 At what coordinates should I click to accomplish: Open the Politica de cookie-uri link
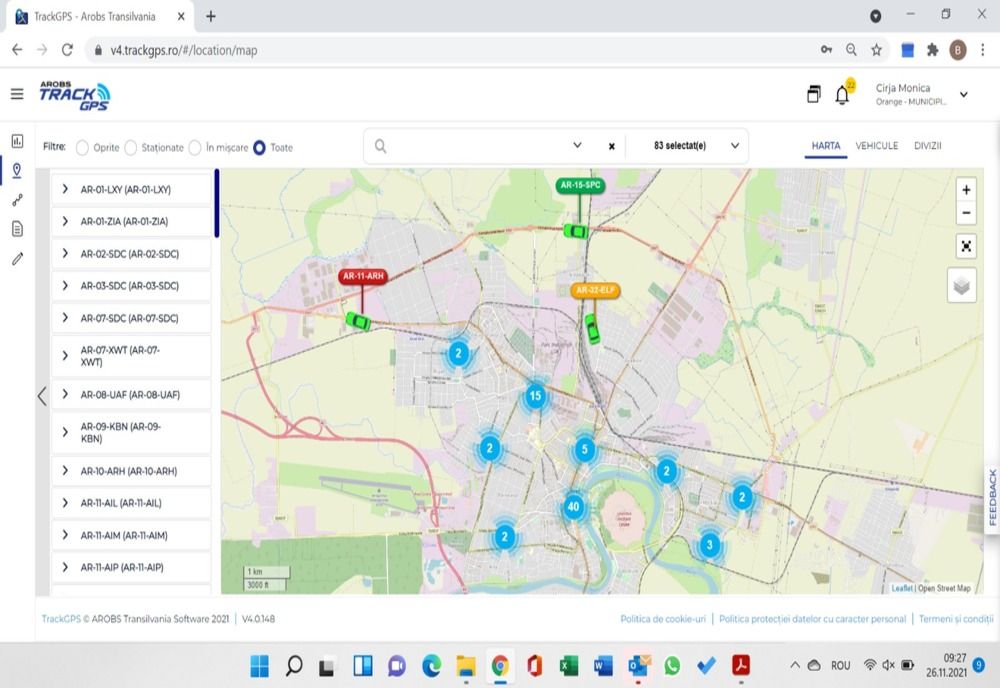coord(663,619)
